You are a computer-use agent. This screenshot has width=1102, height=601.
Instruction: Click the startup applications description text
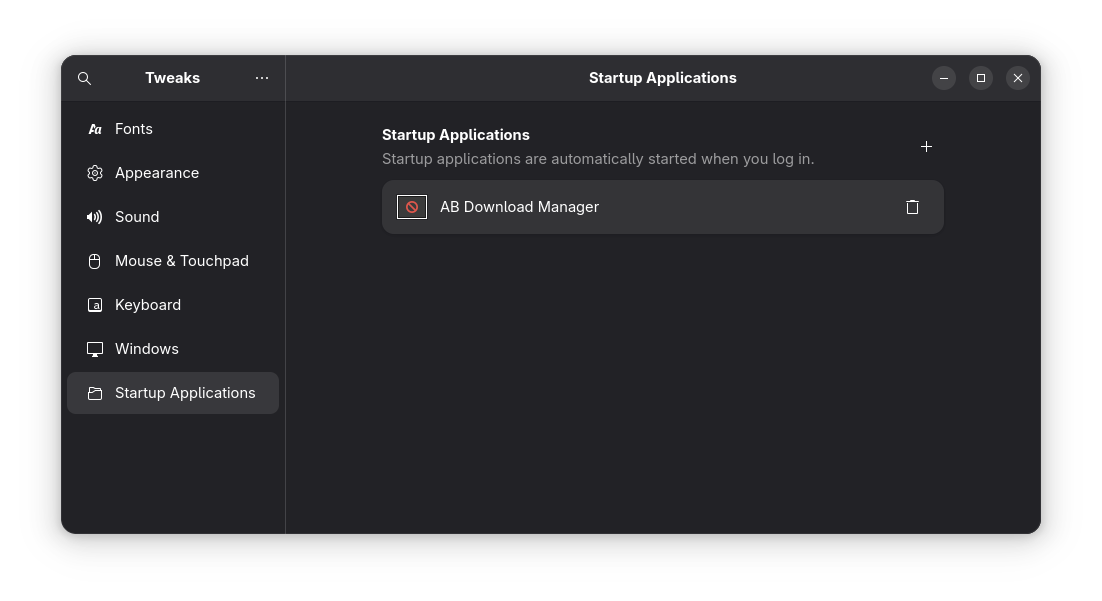click(598, 159)
